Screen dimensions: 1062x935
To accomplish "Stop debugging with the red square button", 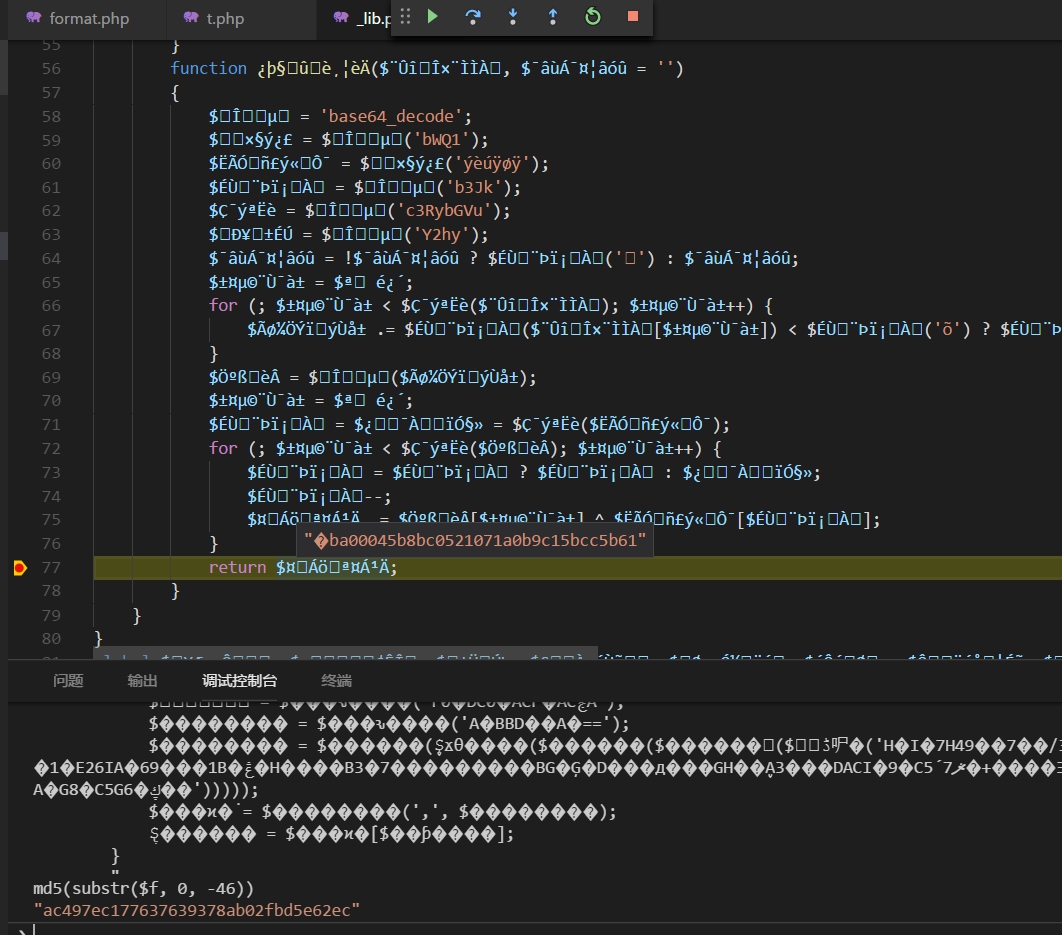I will (633, 16).
